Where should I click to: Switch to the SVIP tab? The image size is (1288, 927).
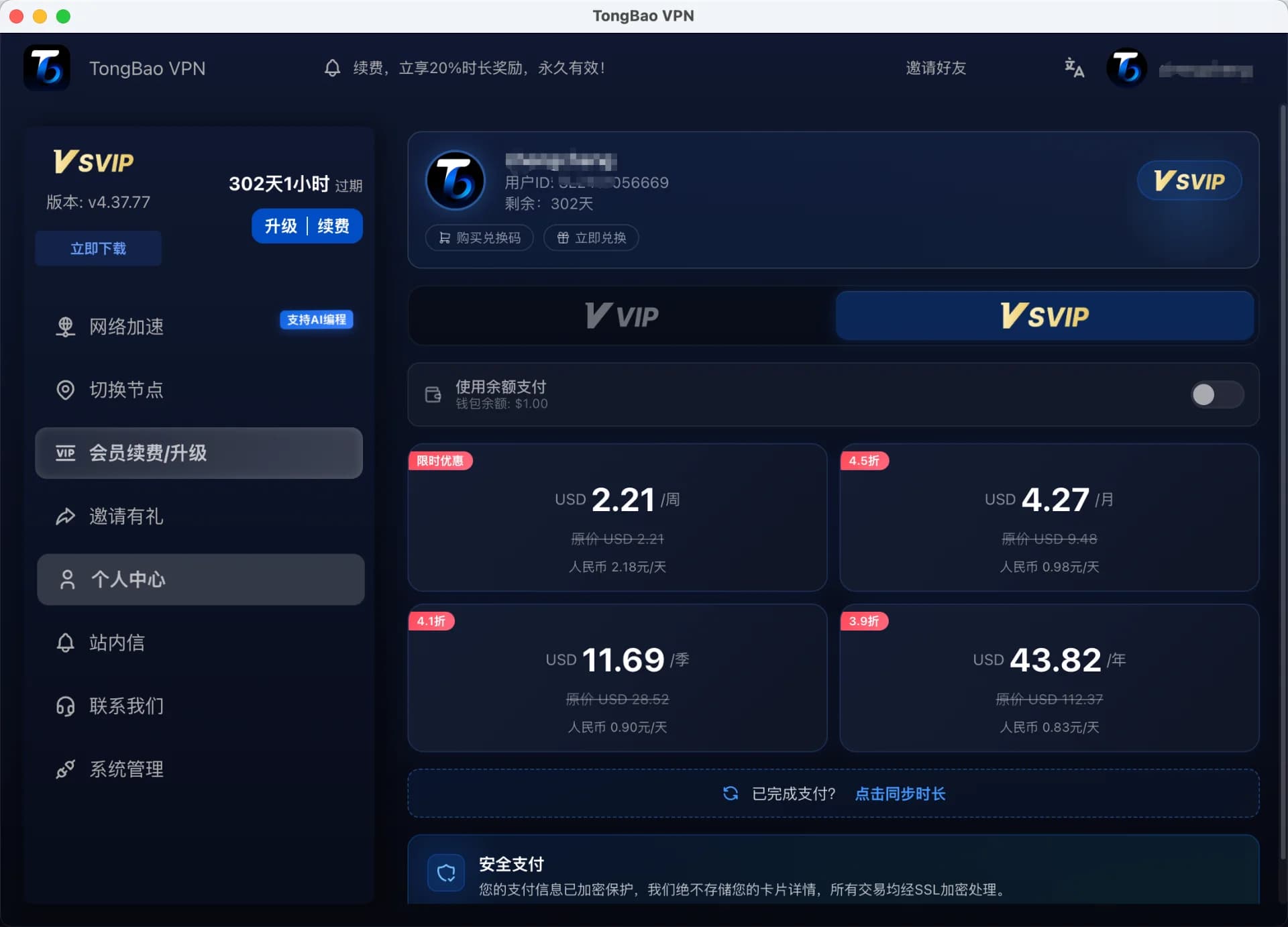pyautogui.click(x=1044, y=316)
